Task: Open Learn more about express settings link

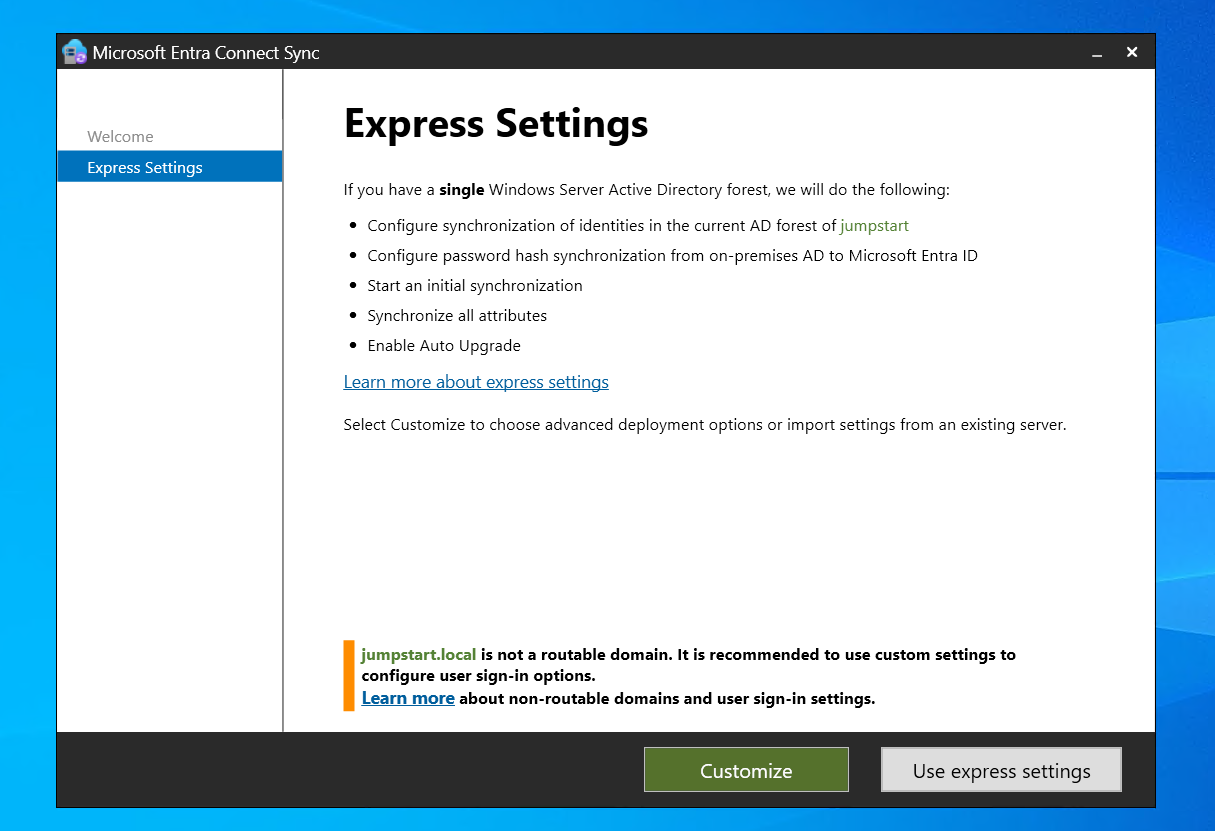Action: (x=476, y=382)
